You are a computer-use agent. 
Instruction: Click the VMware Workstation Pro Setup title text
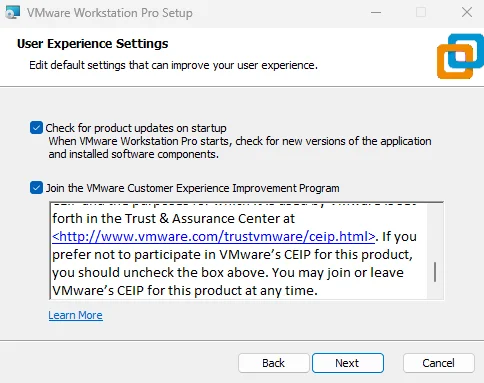[x=110, y=13]
